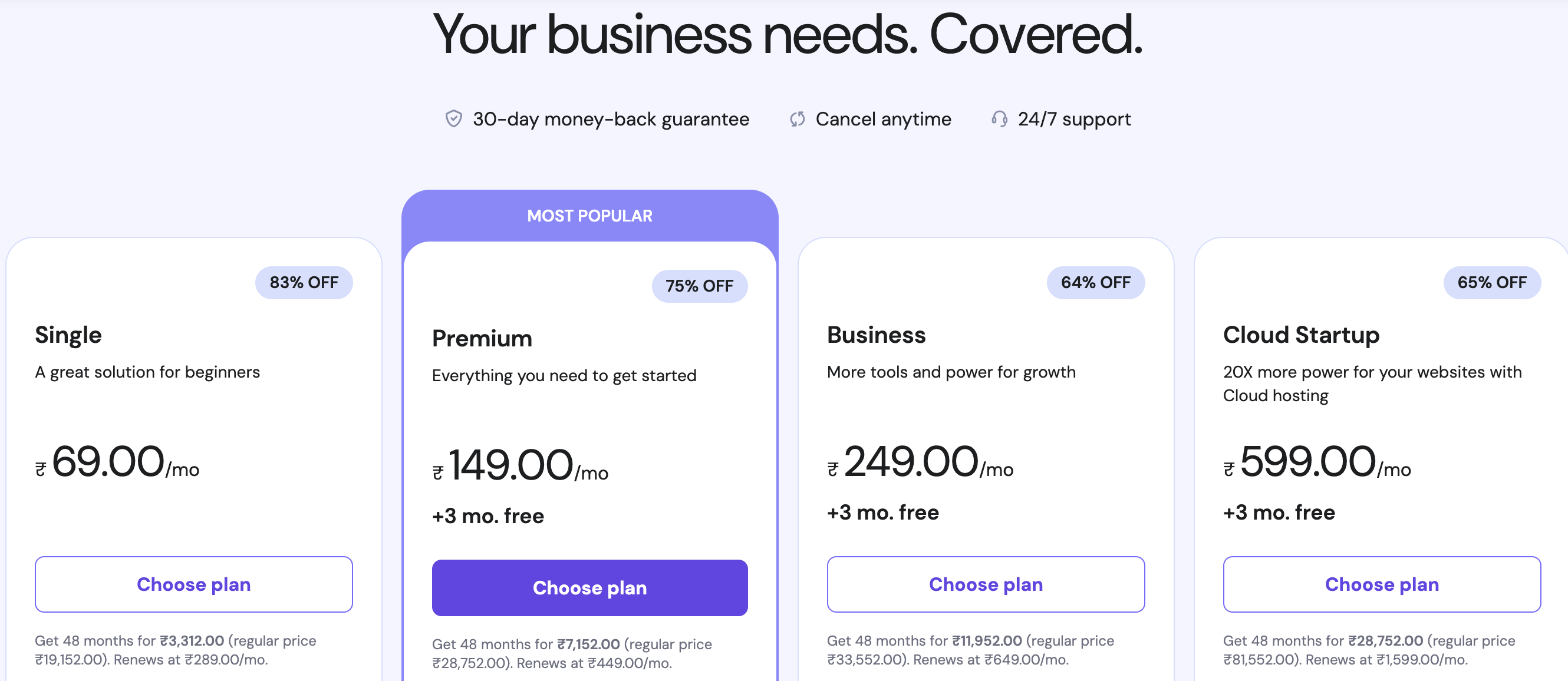Choose plan for Business hosting
The height and width of the screenshot is (681, 1568).
tap(986, 584)
